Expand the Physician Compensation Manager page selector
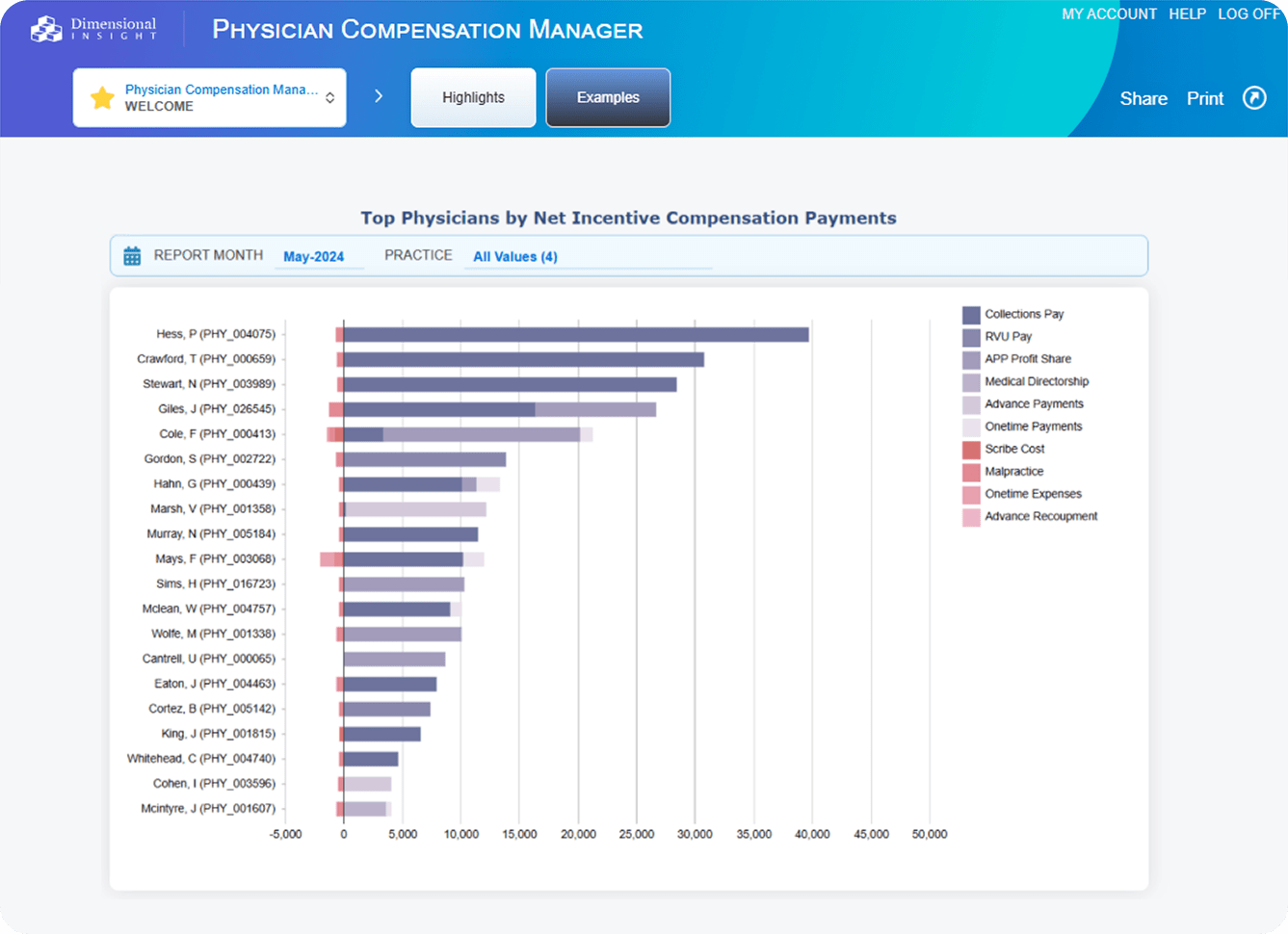This screenshot has width=1288, height=934. tap(329, 96)
